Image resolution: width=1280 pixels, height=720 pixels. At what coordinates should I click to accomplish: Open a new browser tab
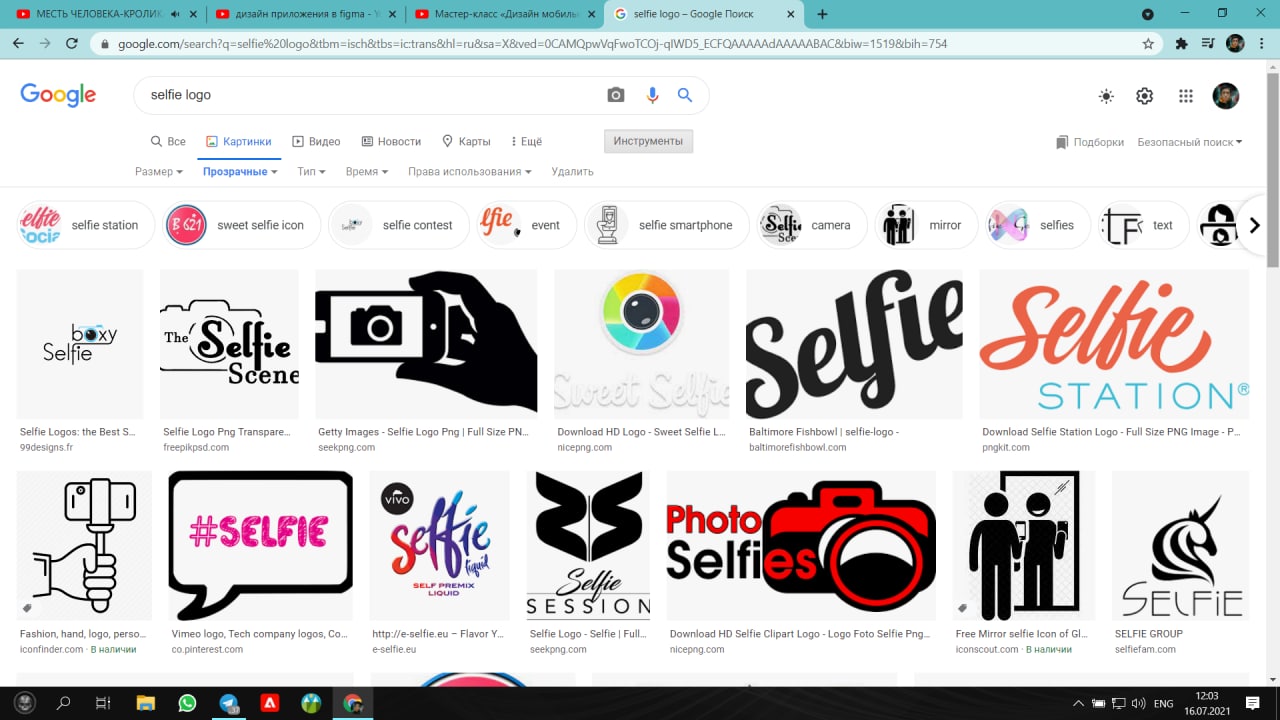point(823,14)
